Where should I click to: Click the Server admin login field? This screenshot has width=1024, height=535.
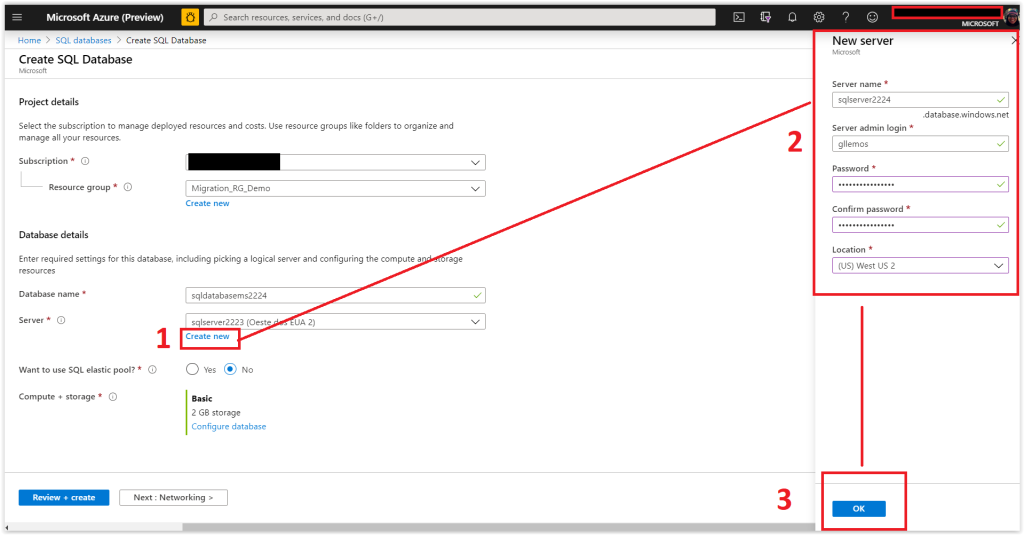(x=920, y=144)
